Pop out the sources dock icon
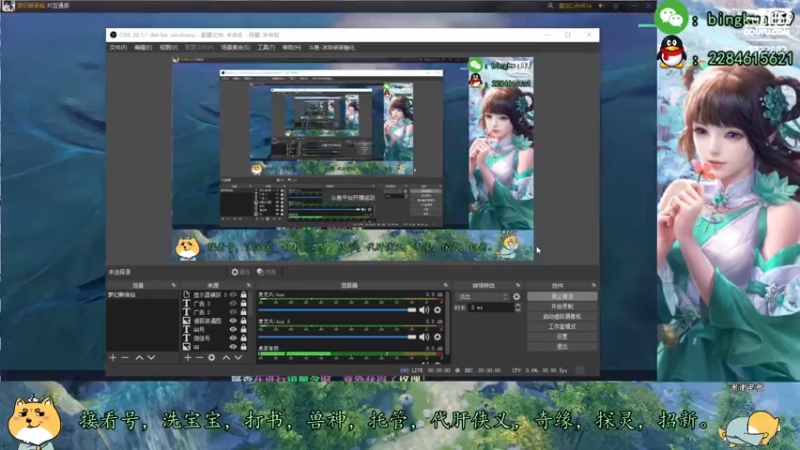Image resolution: width=800 pixels, height=450 pixels. 249,285
